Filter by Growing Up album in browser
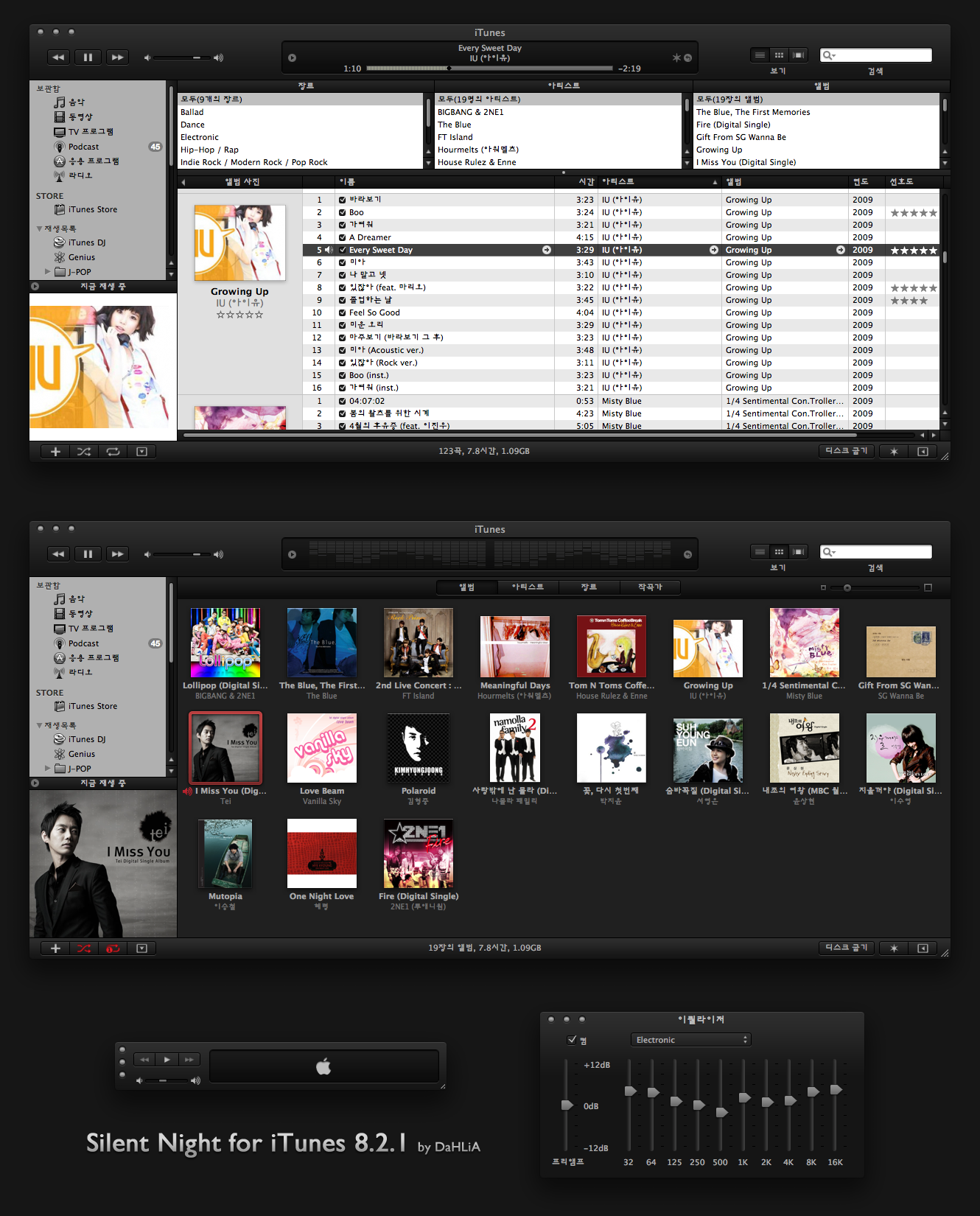Image resolution: width=980 pixels, height=1216 pixels. click(x=816, y=150)
